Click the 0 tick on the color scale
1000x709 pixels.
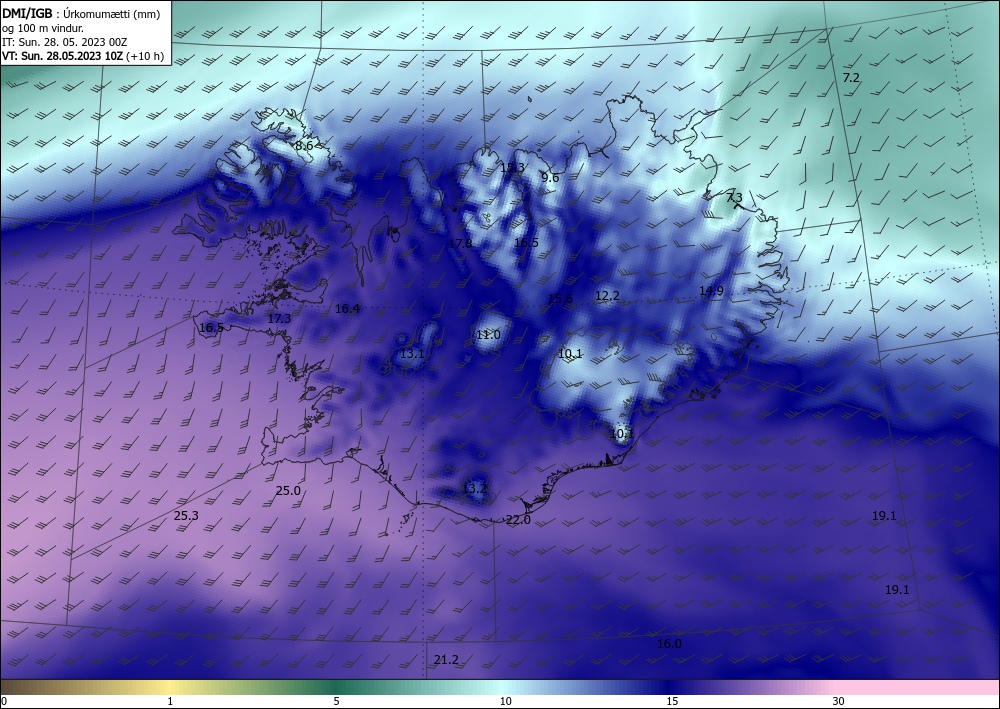click(x=4, y=701)
